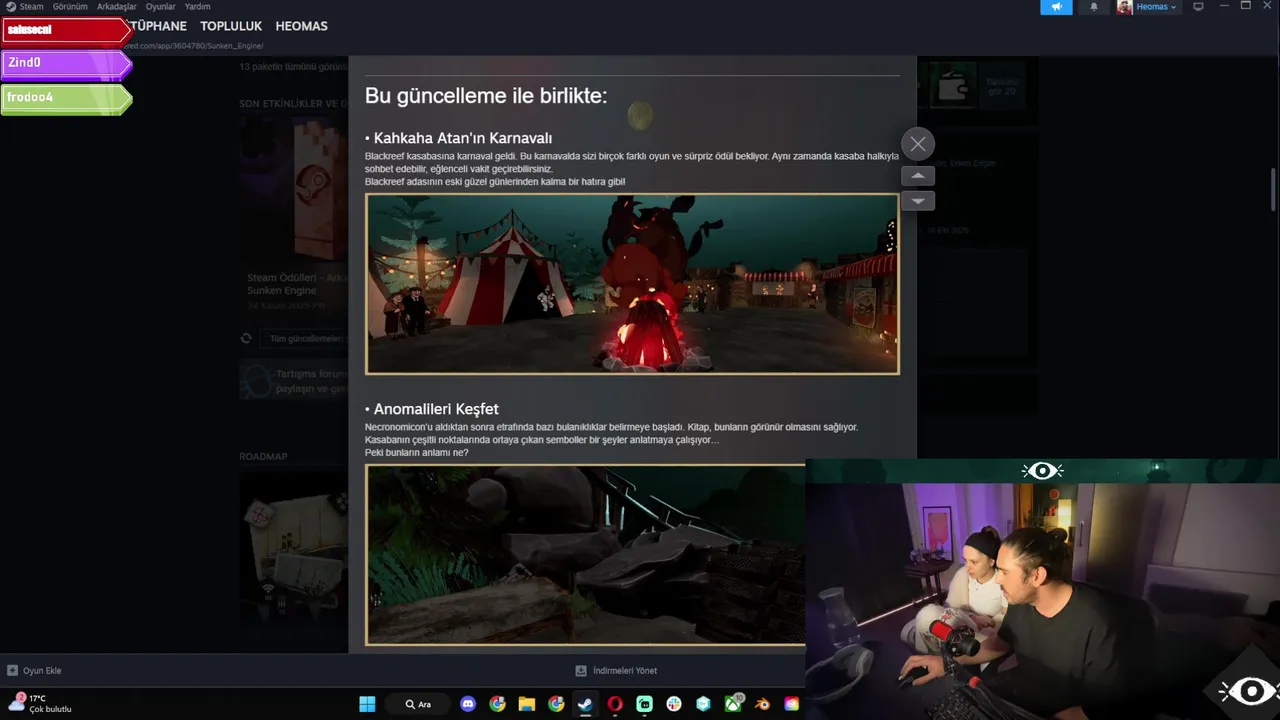
Task: Go to the HEOMAS profile tab
Action: [301, 26]
